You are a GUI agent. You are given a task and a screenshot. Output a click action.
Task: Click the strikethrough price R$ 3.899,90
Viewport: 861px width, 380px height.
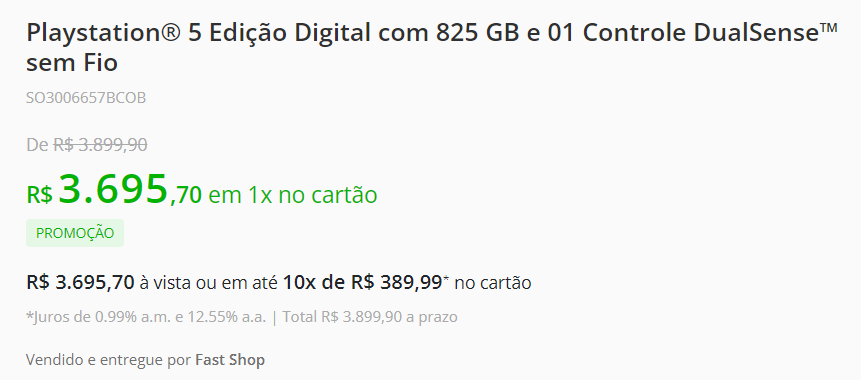tap(100, 145)
